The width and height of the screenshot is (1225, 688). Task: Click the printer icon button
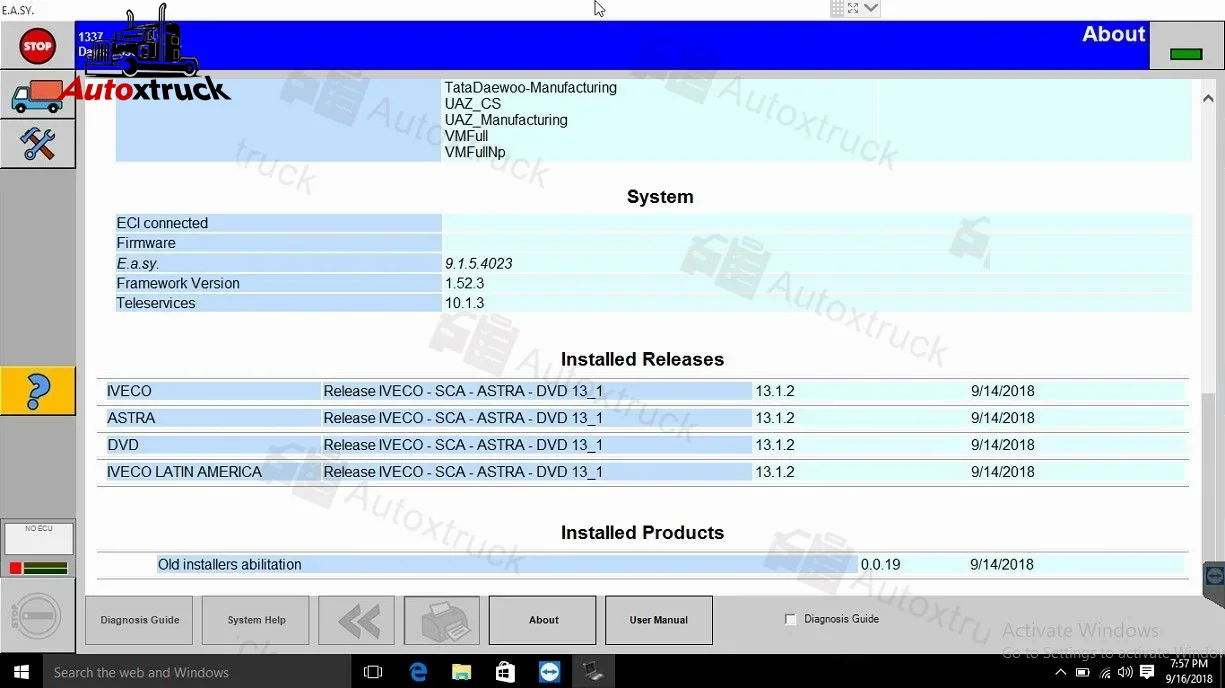(x=442, y=620)
